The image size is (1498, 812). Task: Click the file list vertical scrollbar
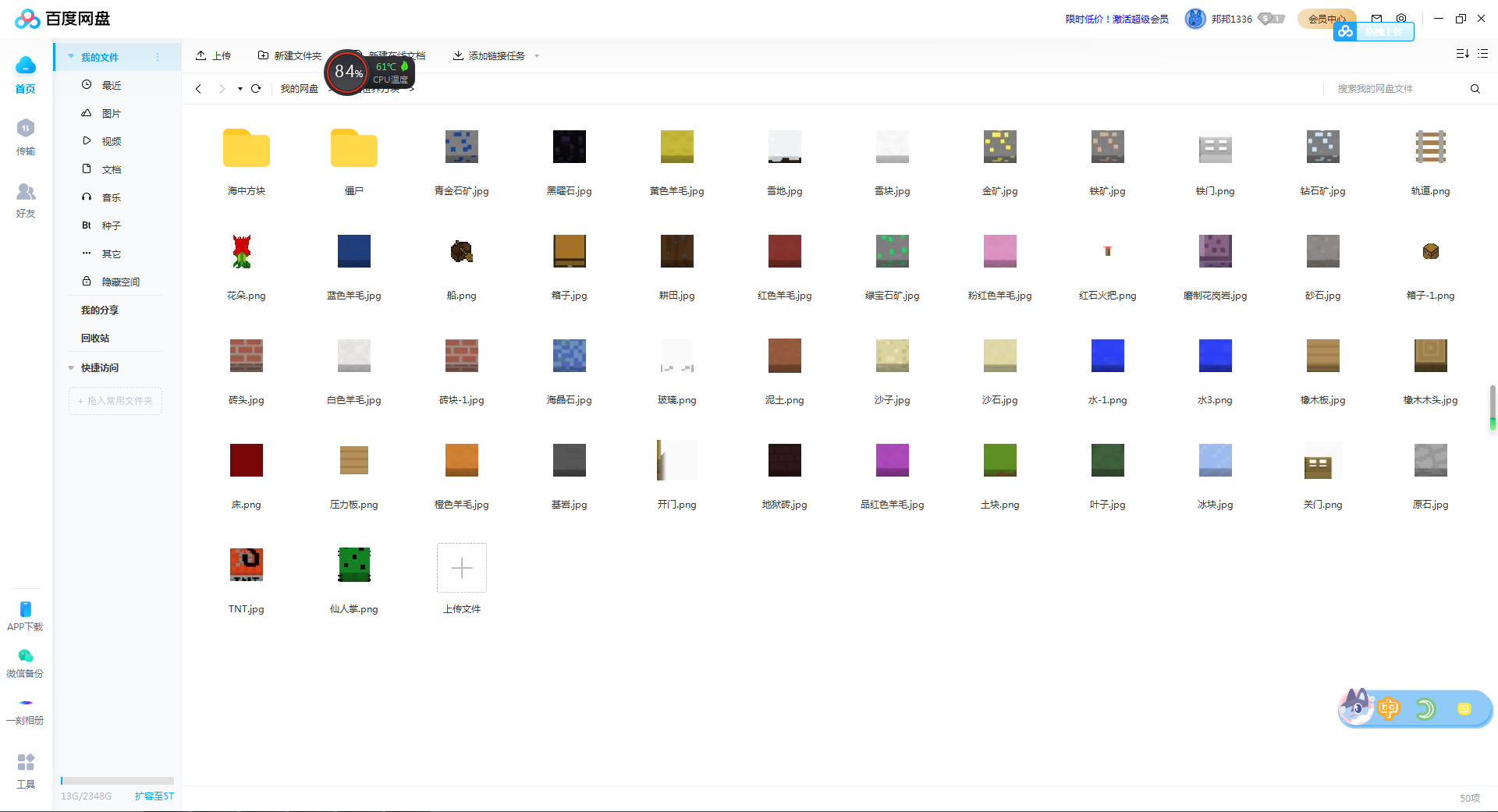(x=1493, y=407)
